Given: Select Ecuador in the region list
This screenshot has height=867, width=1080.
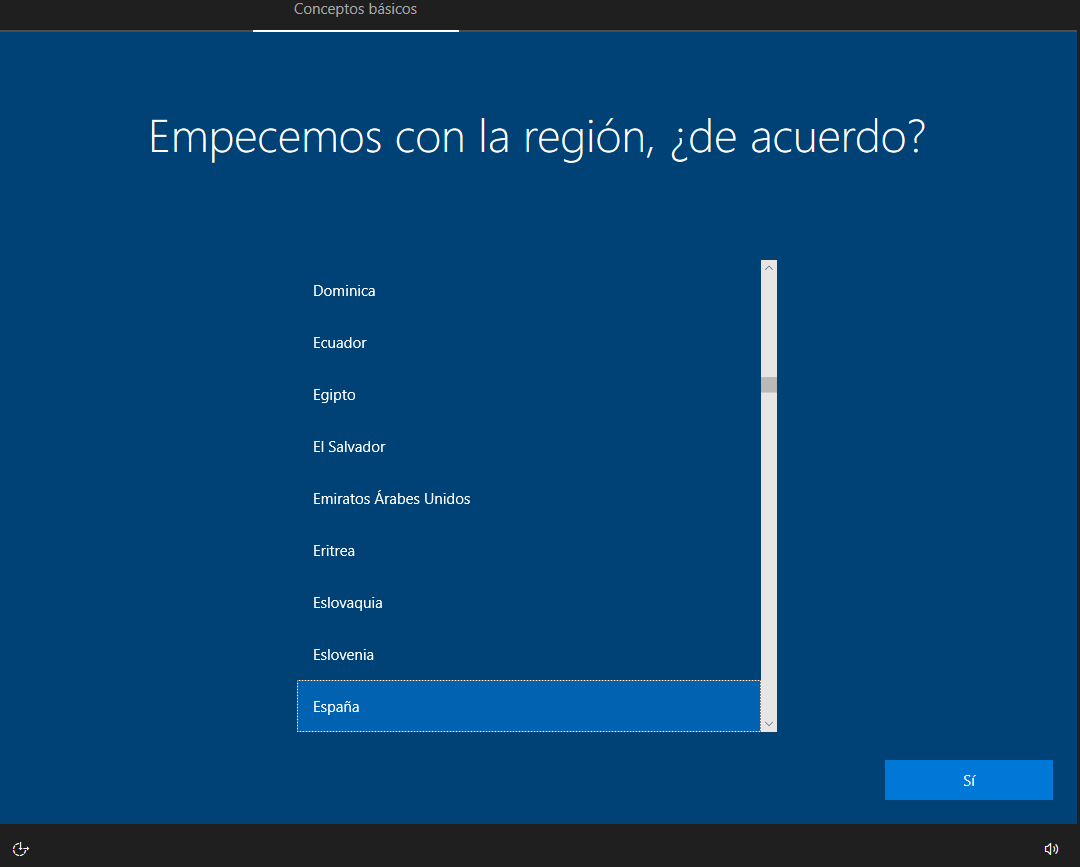Looking at the screenshot, I should pyautogui.click(x=529, y=342).
